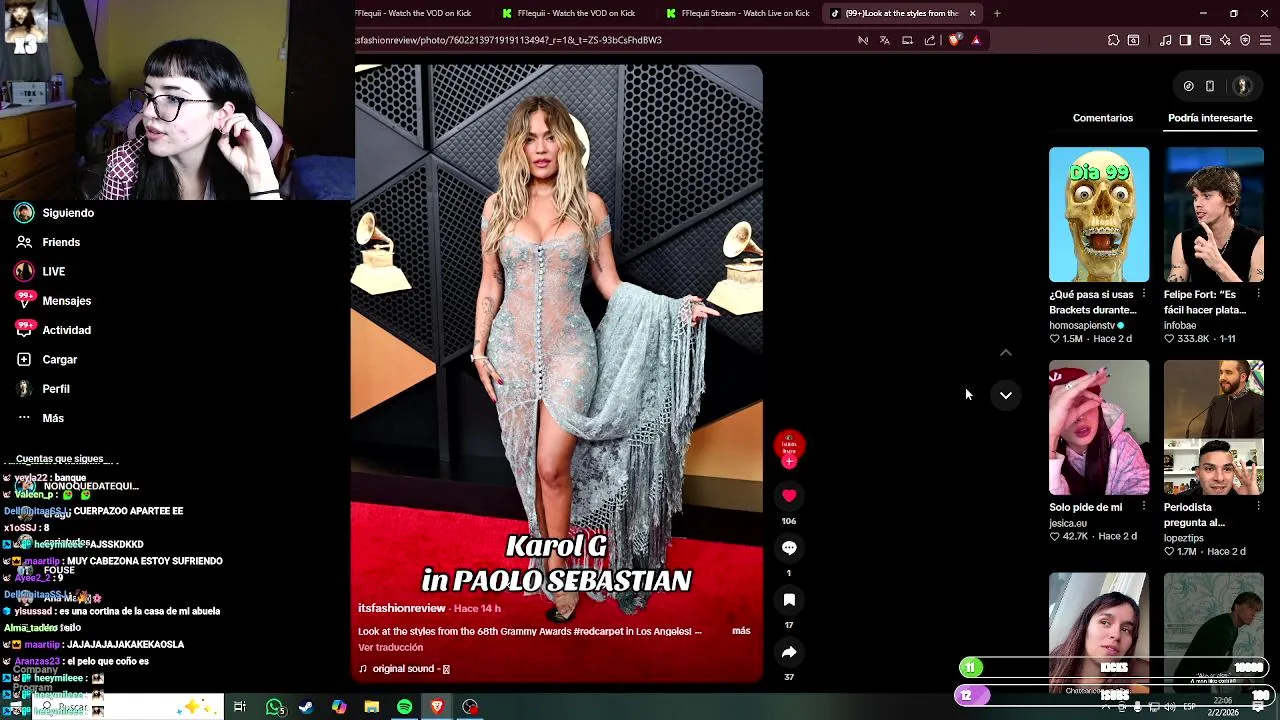The height and width of the screenshot is (720, 1280).
Task: Click the browser address bar URL
Action: point(508,40)
